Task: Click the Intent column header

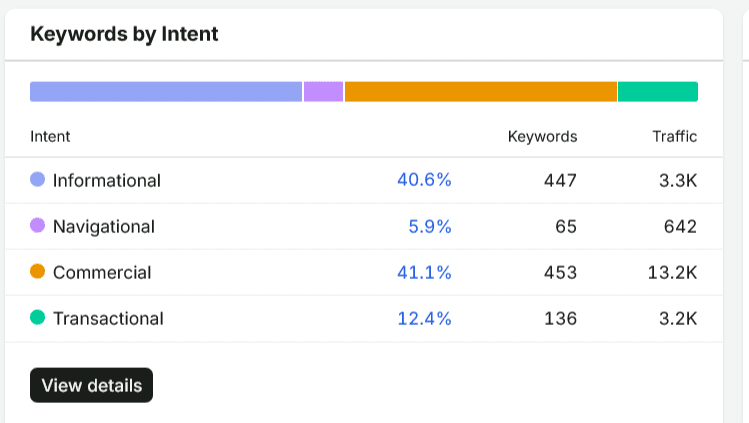Action: [x=50, y=137]
